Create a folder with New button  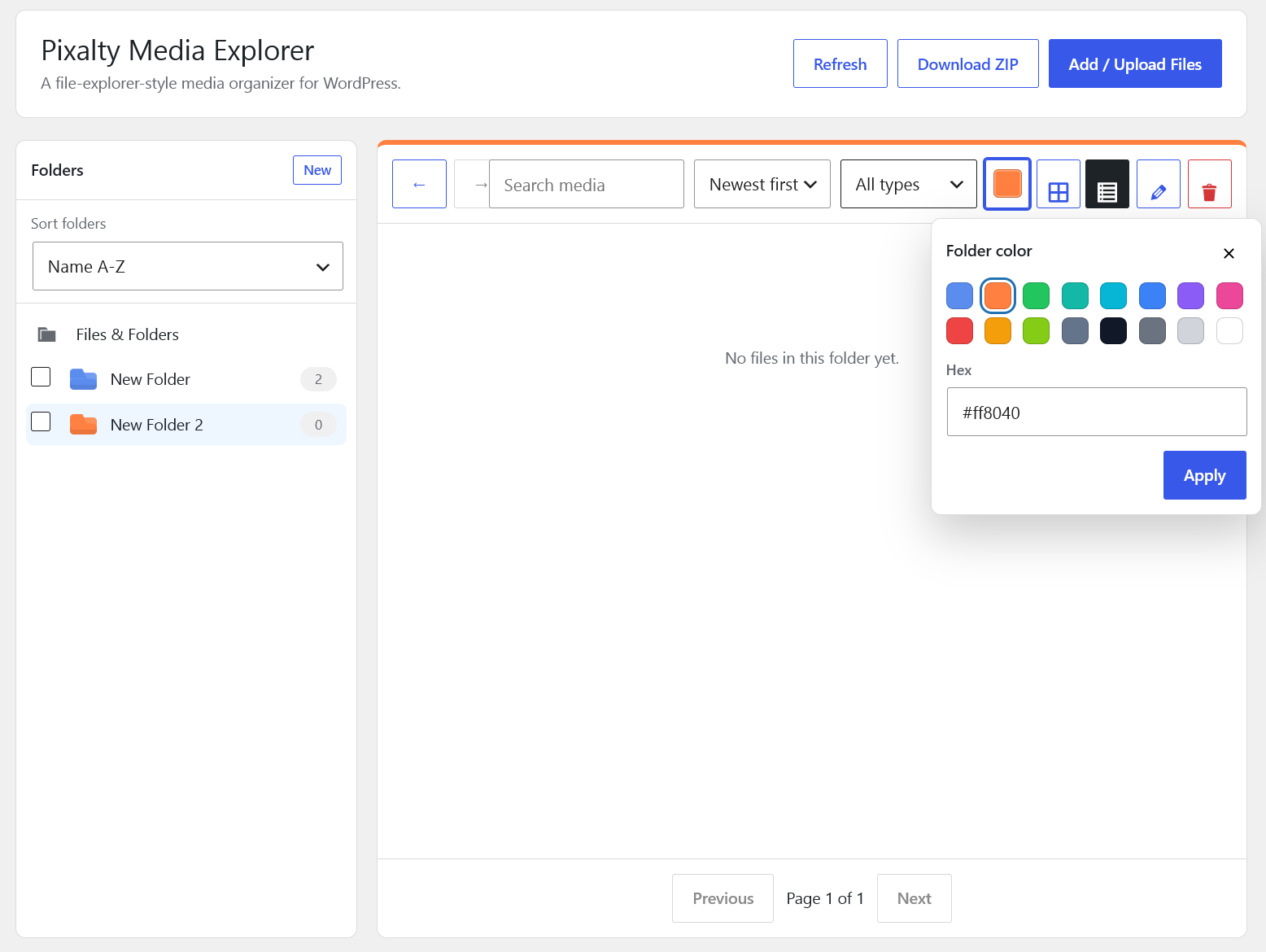click(x=317, y=170)
